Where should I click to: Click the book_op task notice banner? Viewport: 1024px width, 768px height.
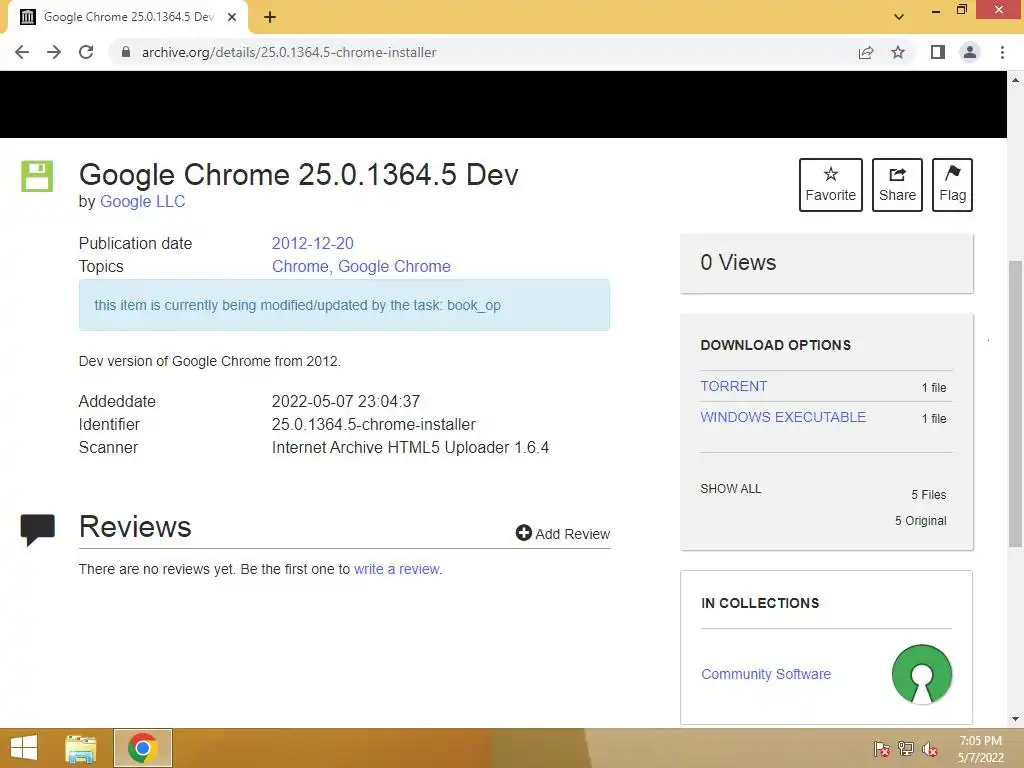344,305
